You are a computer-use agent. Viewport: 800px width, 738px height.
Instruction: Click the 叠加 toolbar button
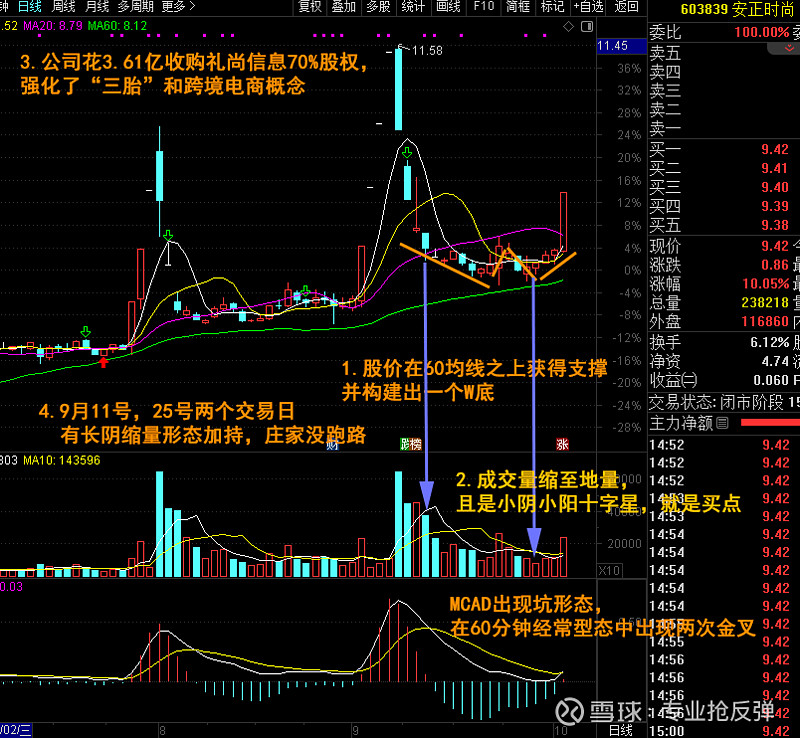[344, 7]
